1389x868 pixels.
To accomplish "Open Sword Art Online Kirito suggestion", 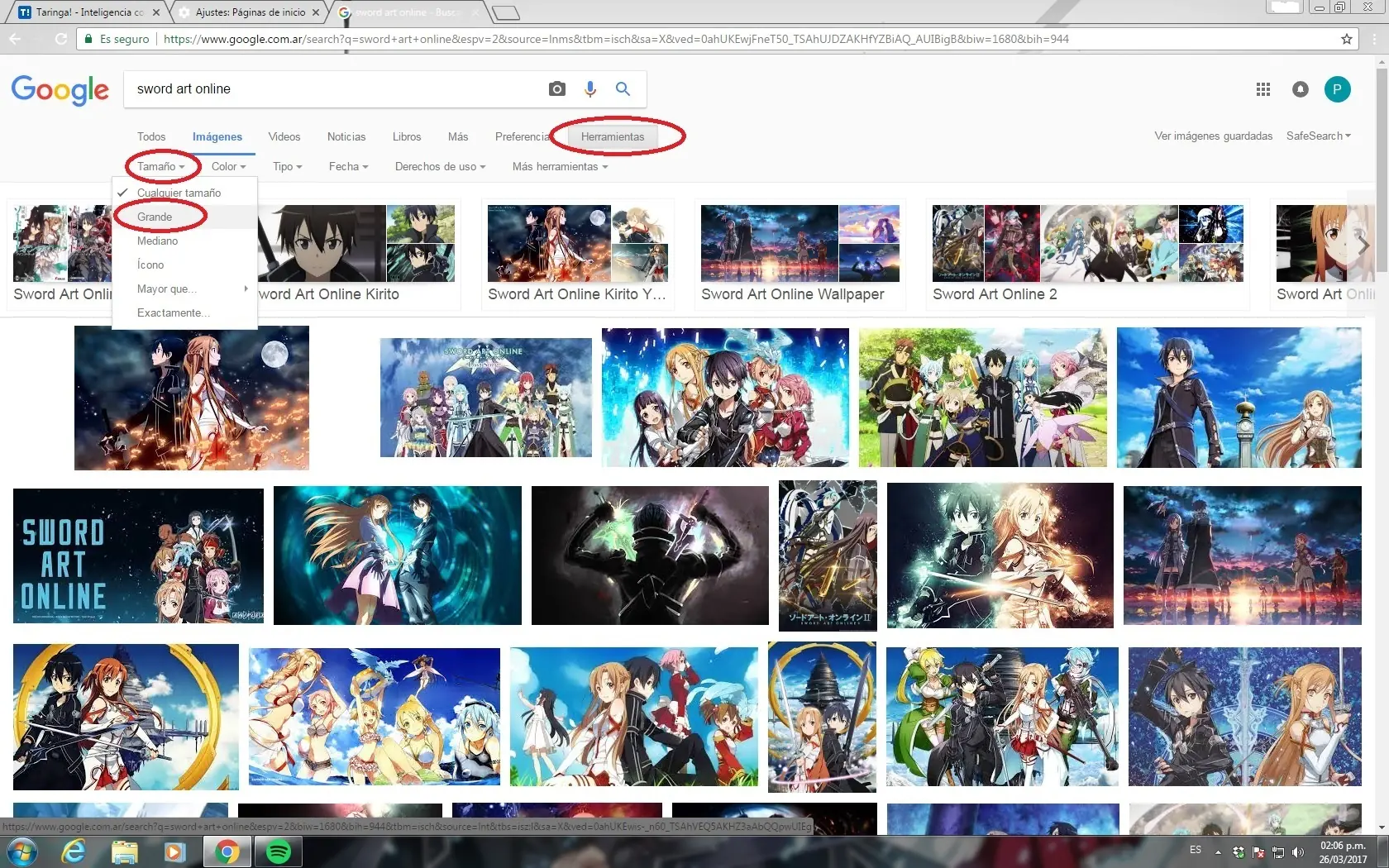I will [x=356, y=254].
